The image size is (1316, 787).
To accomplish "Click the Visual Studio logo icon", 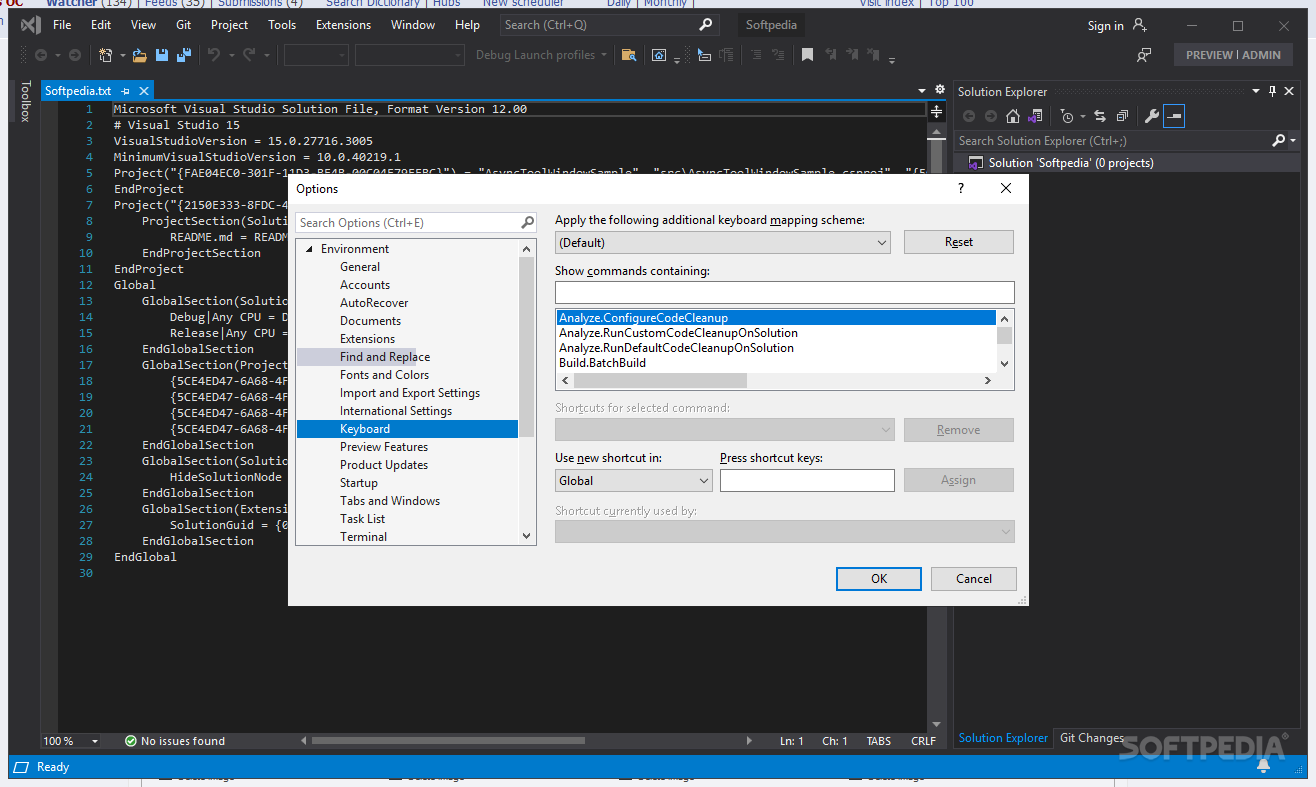I will point(31,25).
